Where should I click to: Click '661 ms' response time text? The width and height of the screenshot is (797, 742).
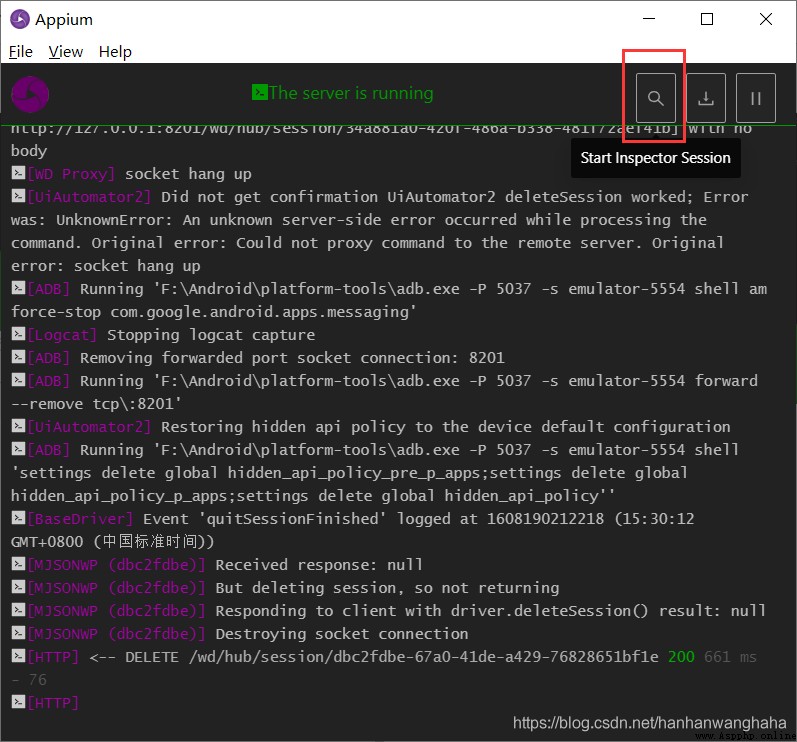pos(730,657)
